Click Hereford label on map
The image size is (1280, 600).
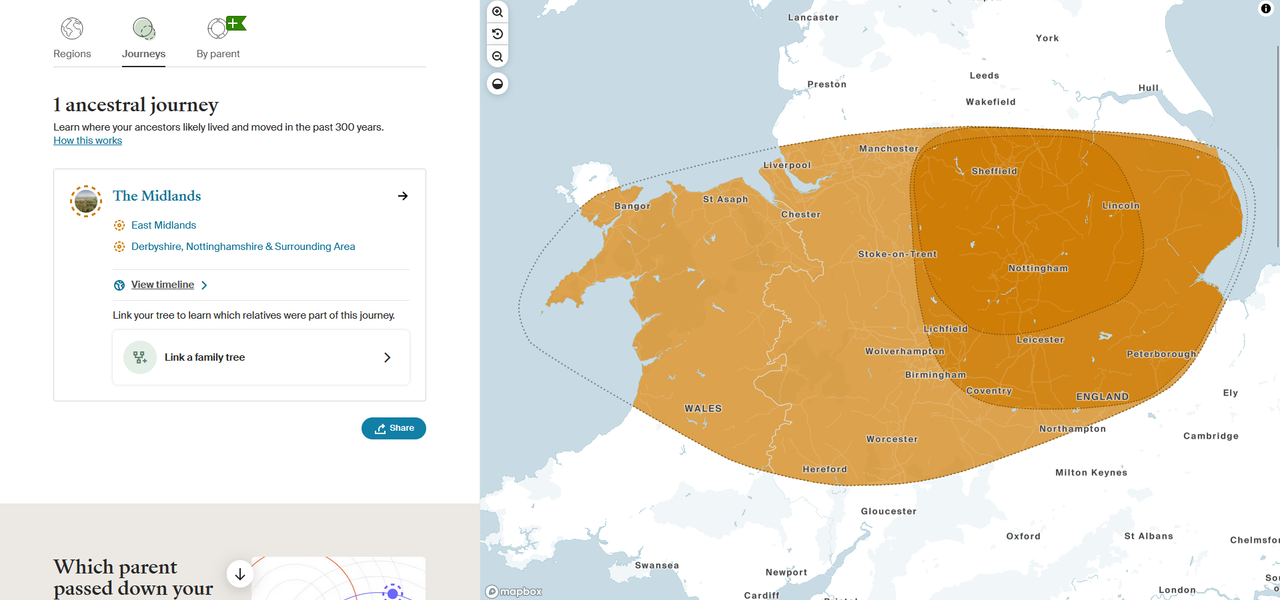[x=825, y=469]
